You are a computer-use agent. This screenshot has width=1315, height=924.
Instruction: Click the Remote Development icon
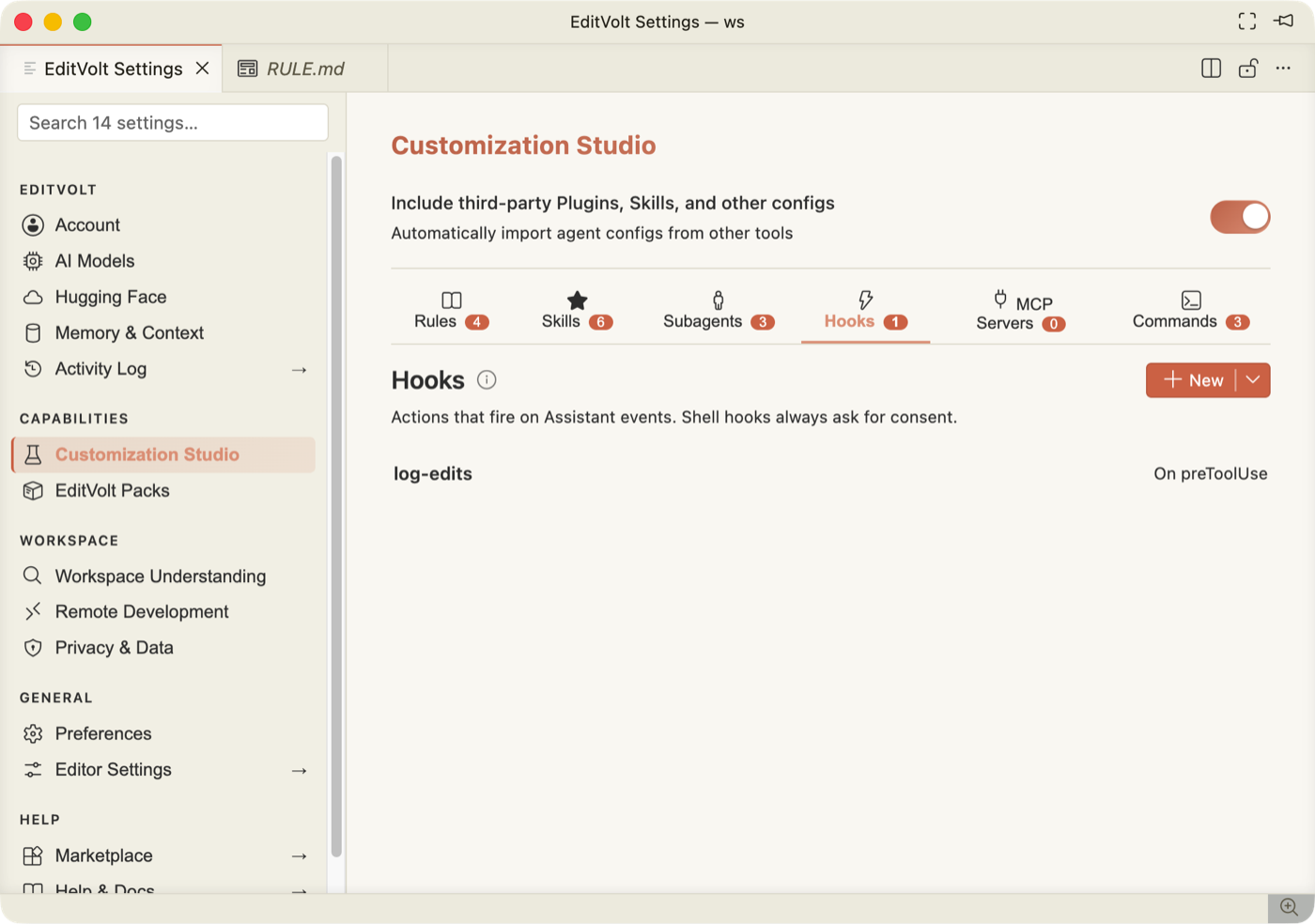coord(33,611)
